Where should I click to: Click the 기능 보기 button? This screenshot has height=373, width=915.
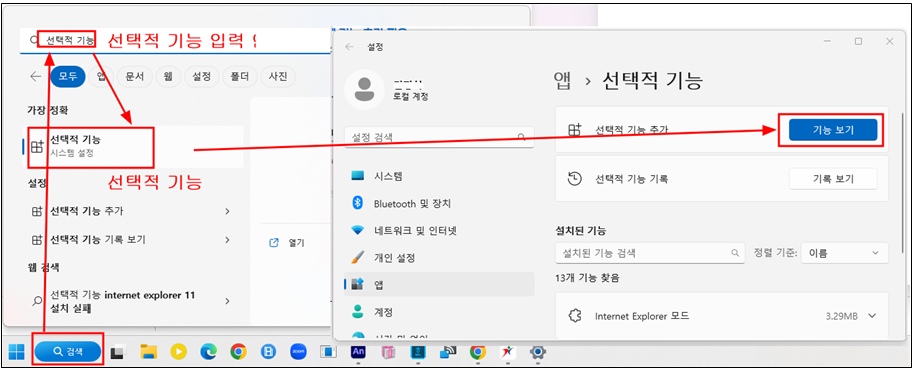pyautogui.click(x=833, y=130)
